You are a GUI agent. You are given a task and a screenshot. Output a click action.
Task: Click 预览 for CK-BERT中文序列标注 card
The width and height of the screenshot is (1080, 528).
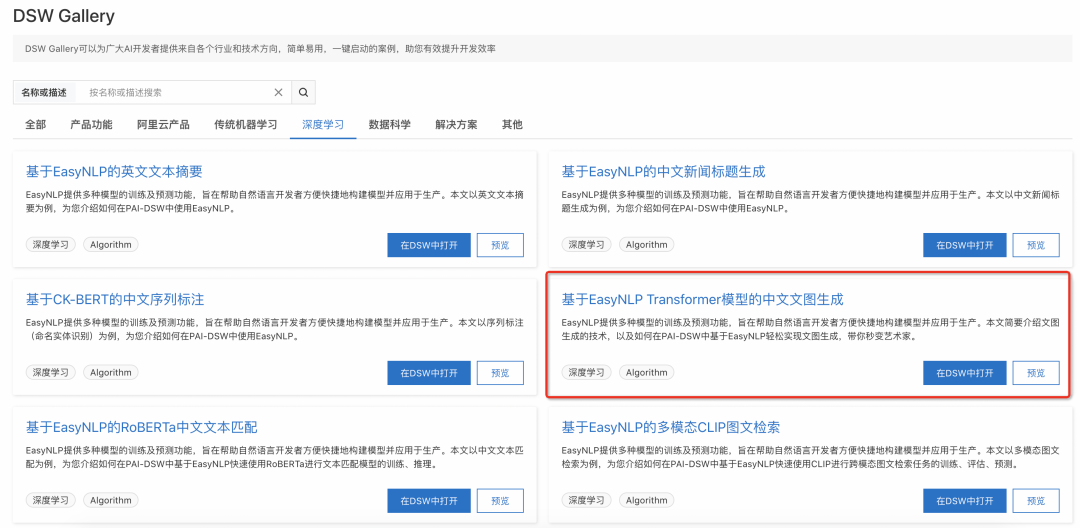[500, 373]
